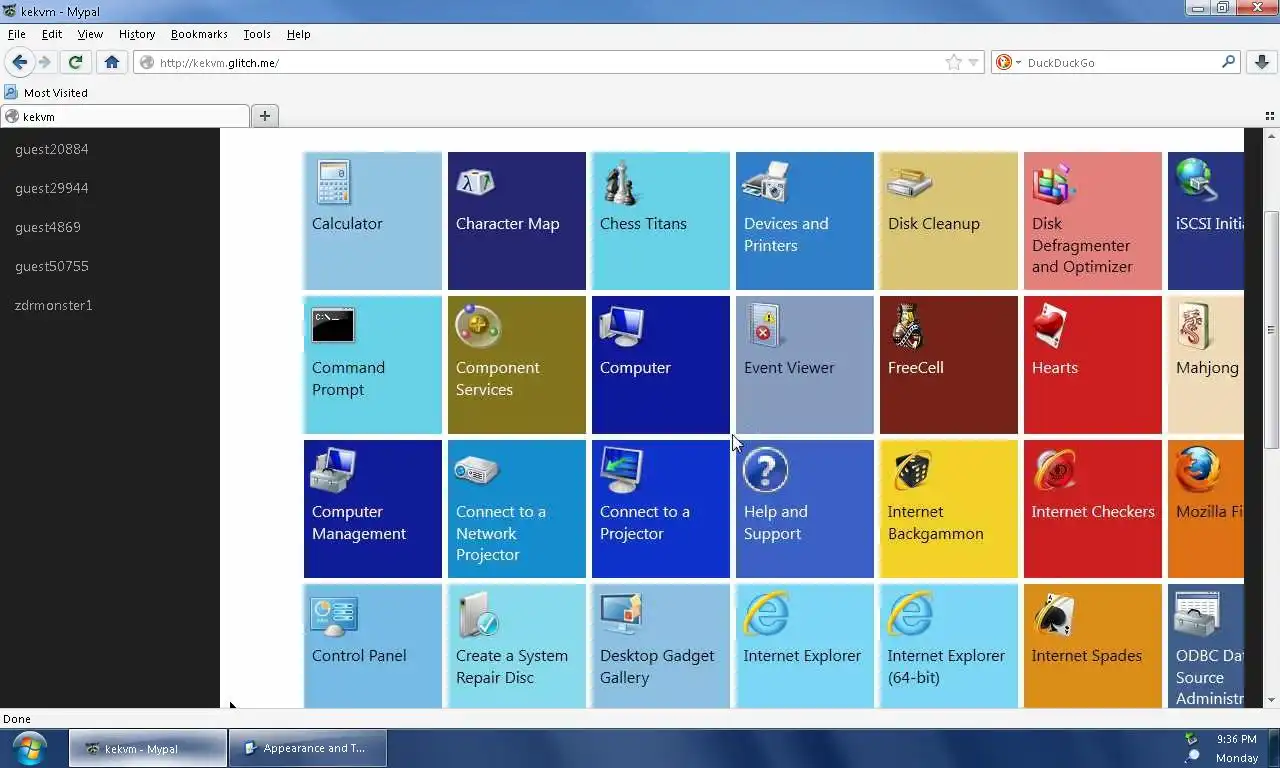Launch the Internet Spades tile
1280x768 pixels.
(1092, 646)
